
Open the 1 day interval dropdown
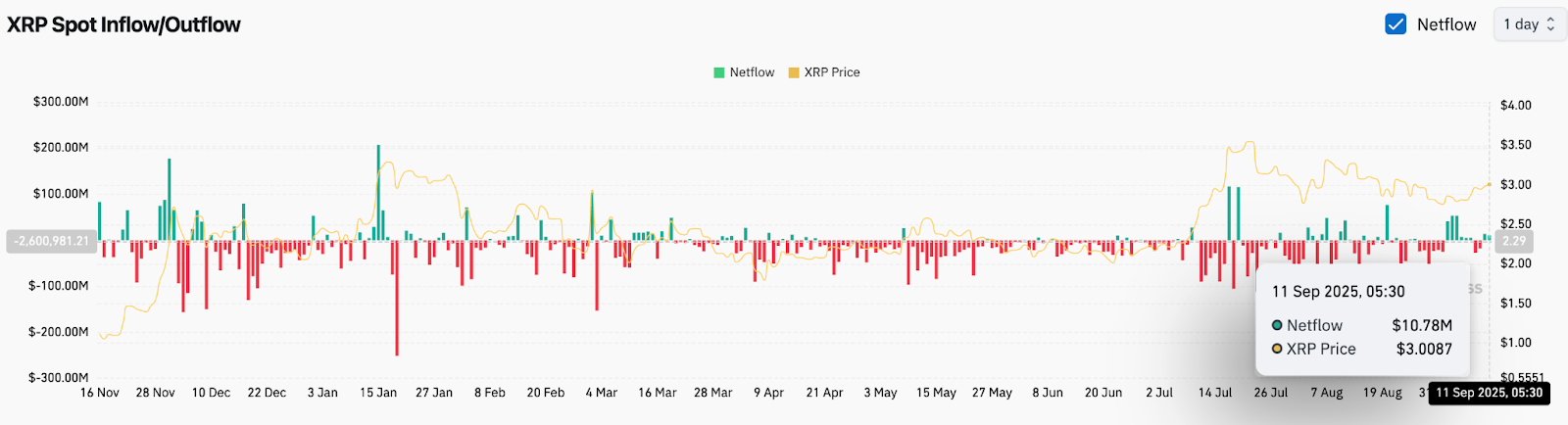1529,24
